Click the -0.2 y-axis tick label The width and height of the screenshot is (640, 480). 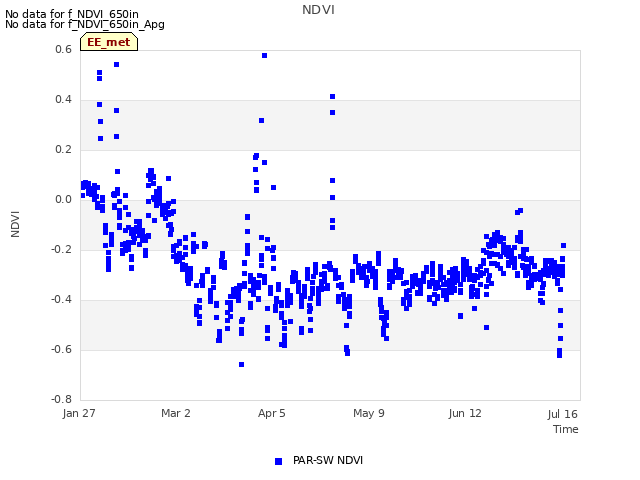[x=61, y=249]
